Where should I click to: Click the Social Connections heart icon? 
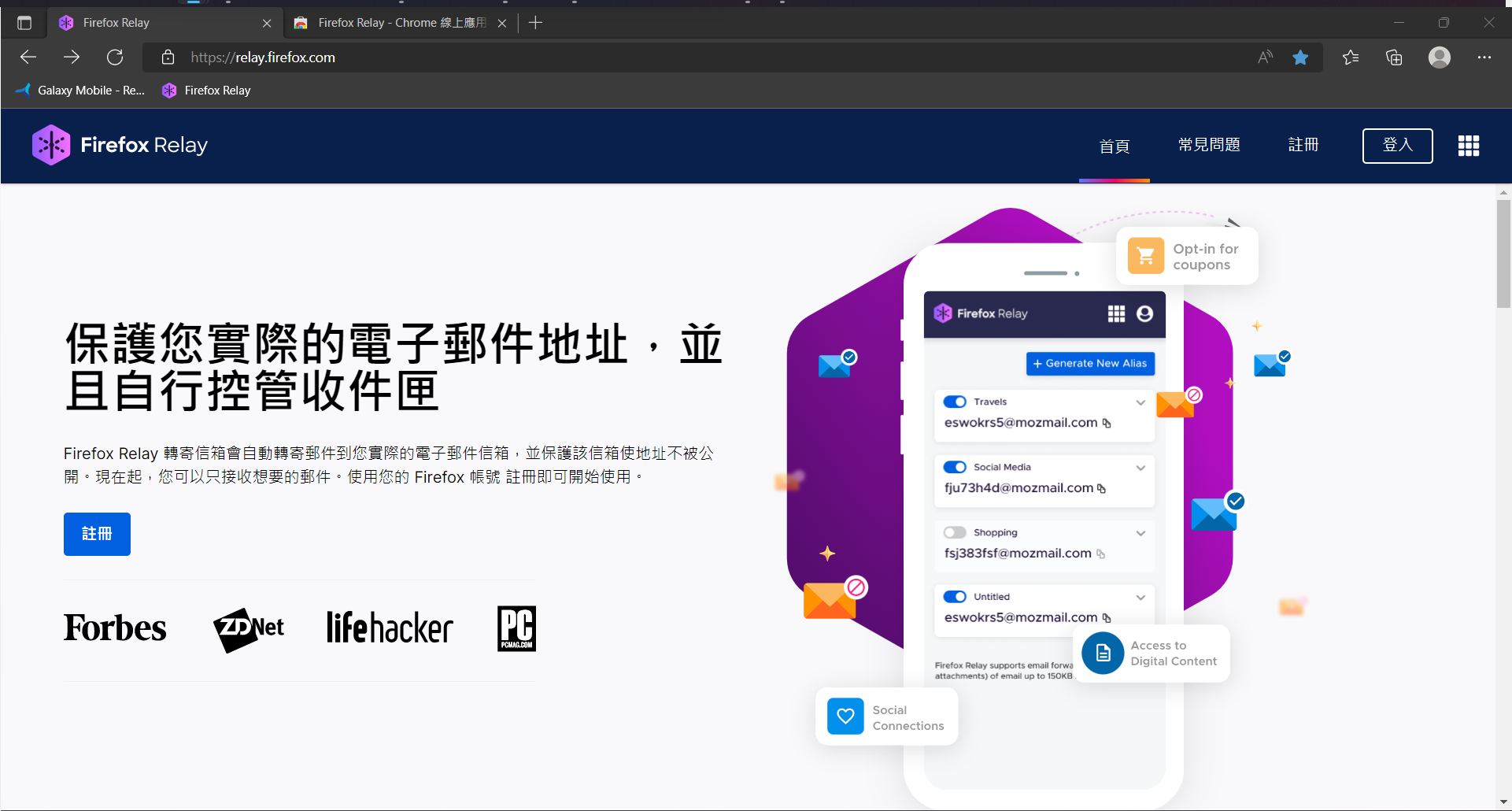(845, 717)
